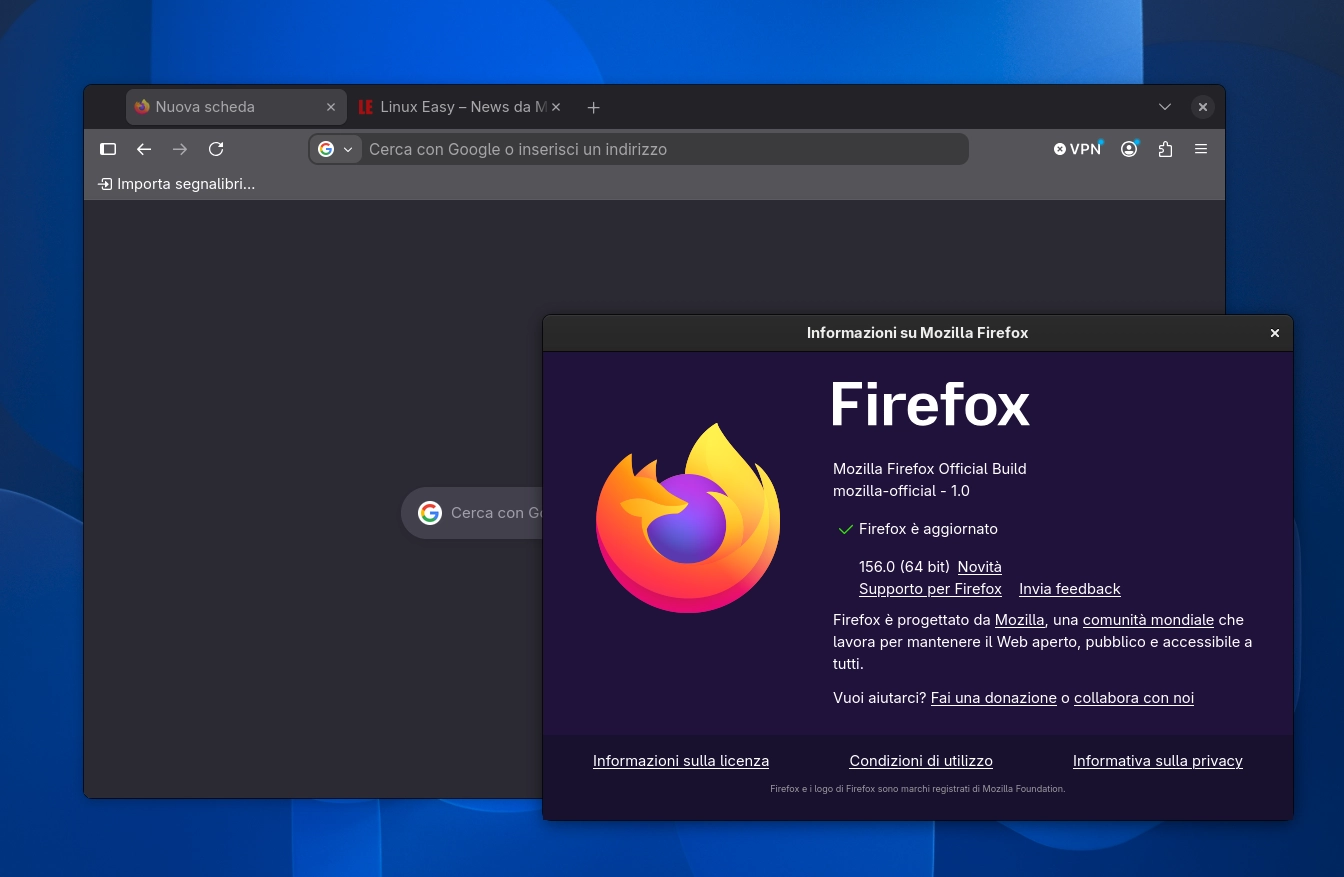Viewport: 1344px width, 877px height.
Task: Open Informativa sulla privacy link
Action: click(x=1158, y=761)
